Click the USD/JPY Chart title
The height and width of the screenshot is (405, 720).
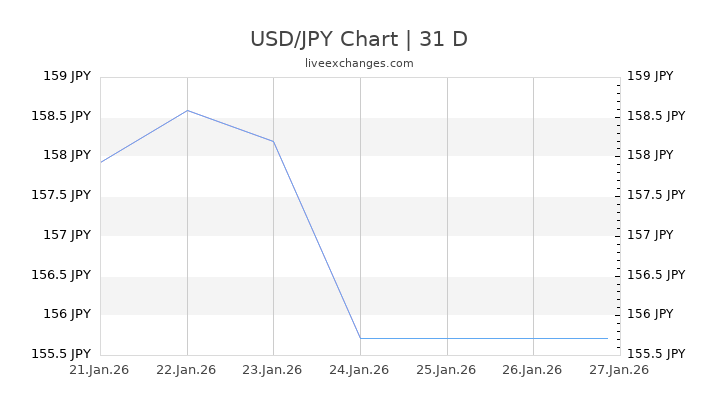point(359,39)
